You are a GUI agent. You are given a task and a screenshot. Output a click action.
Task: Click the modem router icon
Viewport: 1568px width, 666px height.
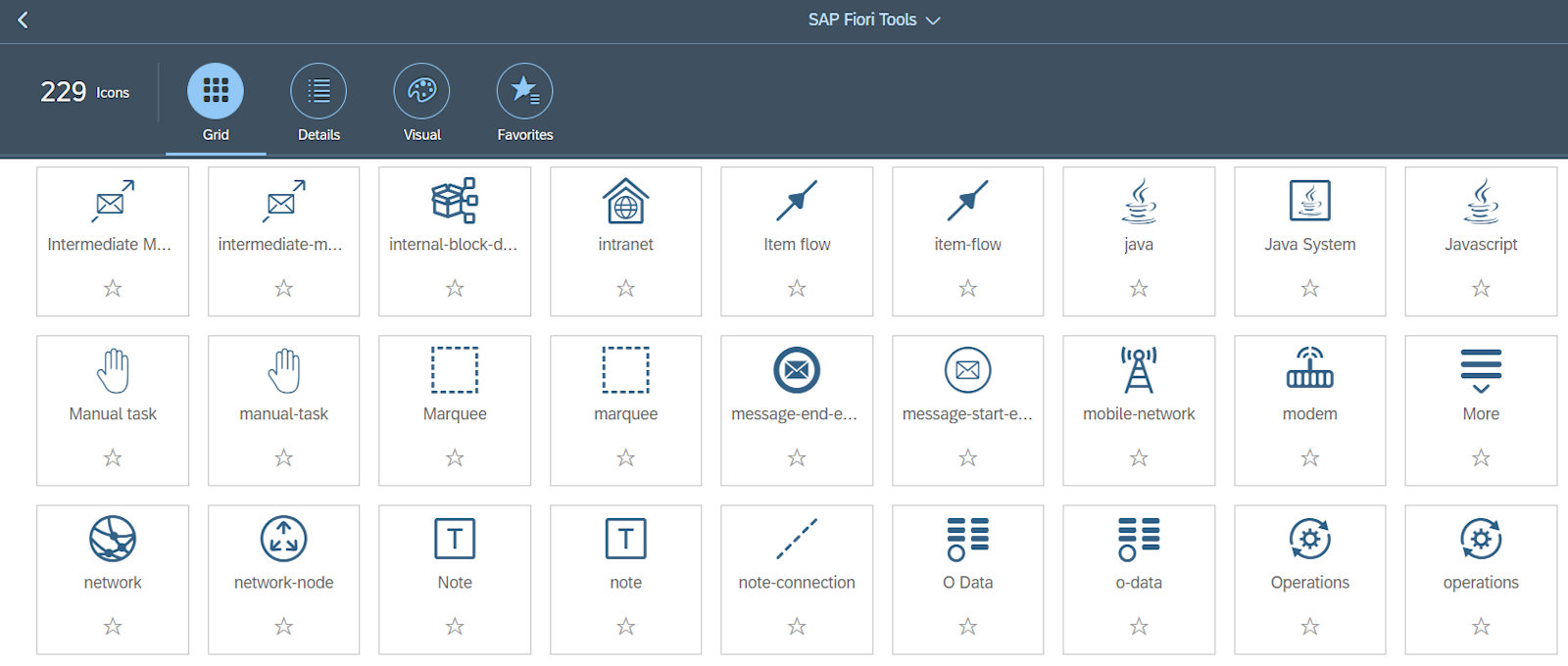(1309, 370)
